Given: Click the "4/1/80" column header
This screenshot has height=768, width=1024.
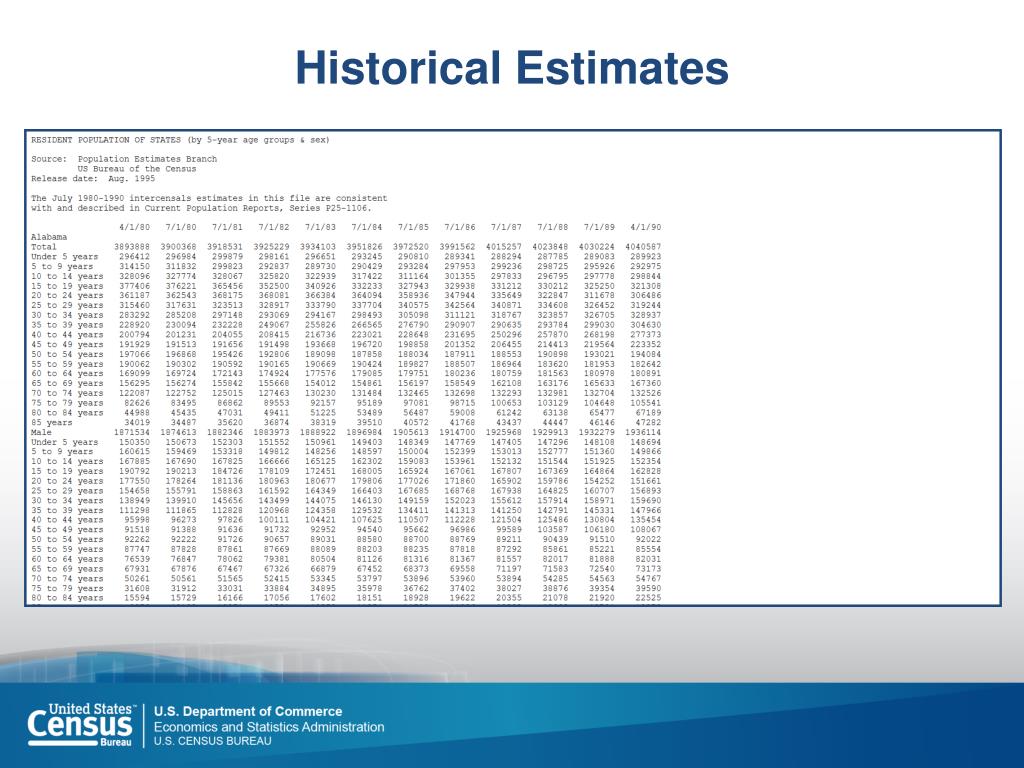Looking at the screenshot, I should pos(134,227).
